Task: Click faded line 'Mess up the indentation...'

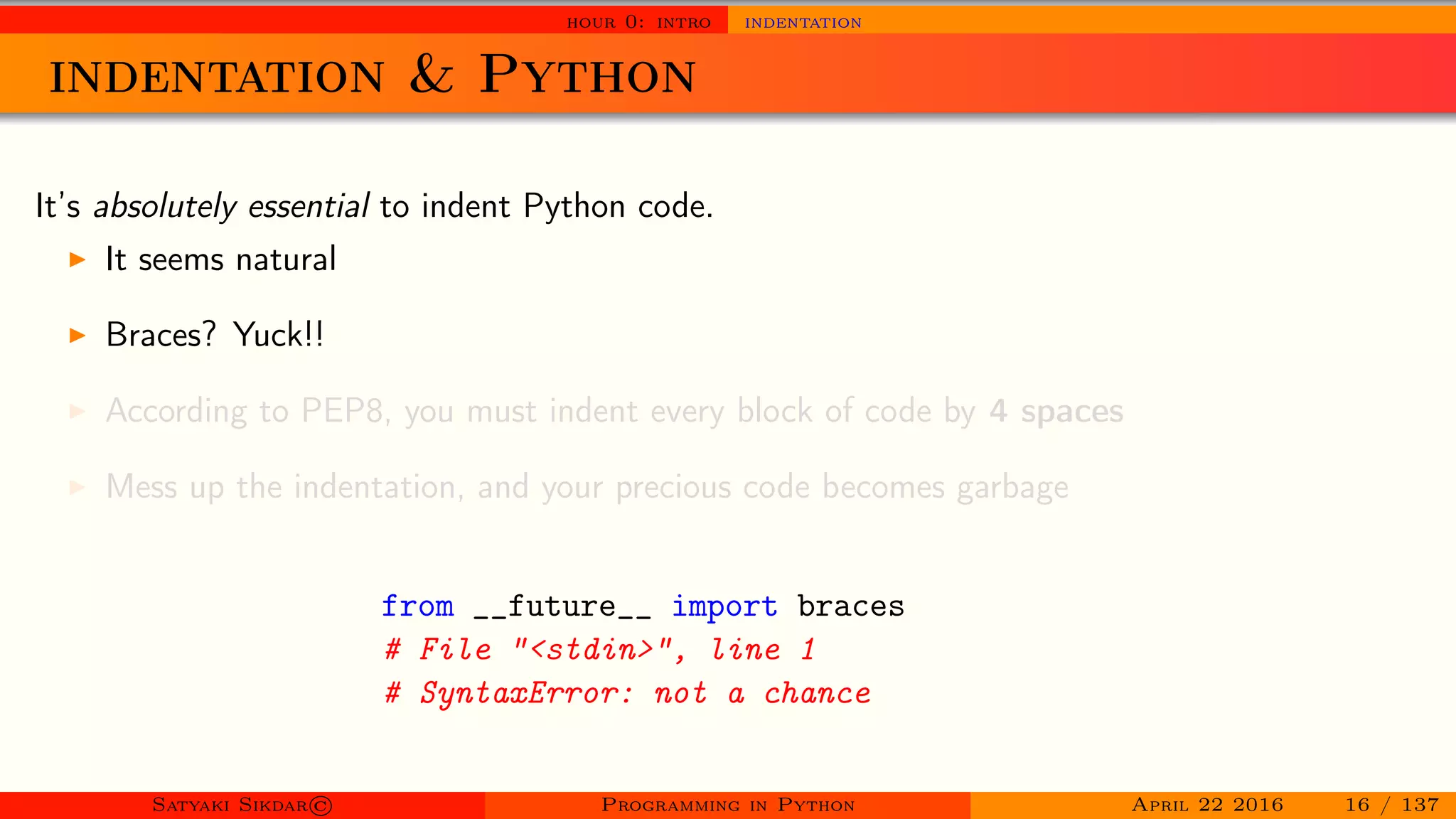Action: pyautogui.click(x=587, y=488)
